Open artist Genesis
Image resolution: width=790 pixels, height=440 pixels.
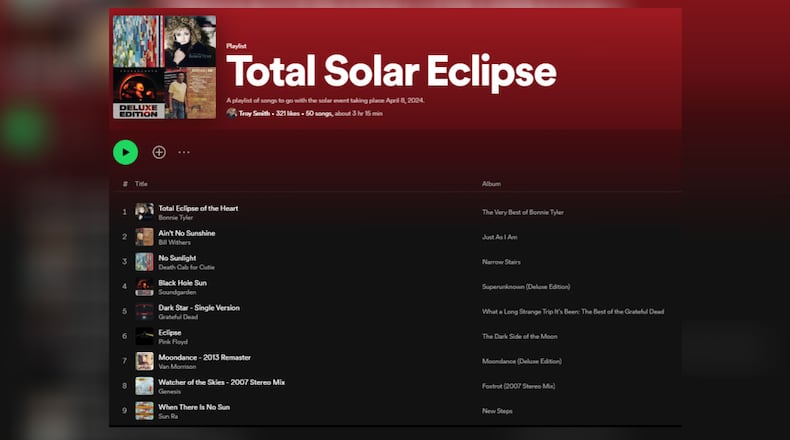point(169,392)
